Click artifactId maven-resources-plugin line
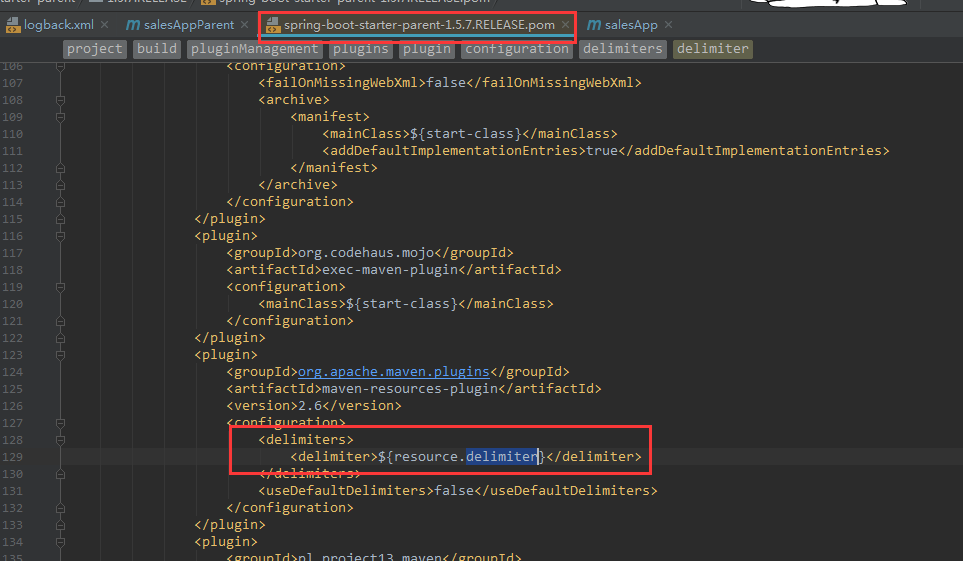The image size is (963, 561). [414, 389]
